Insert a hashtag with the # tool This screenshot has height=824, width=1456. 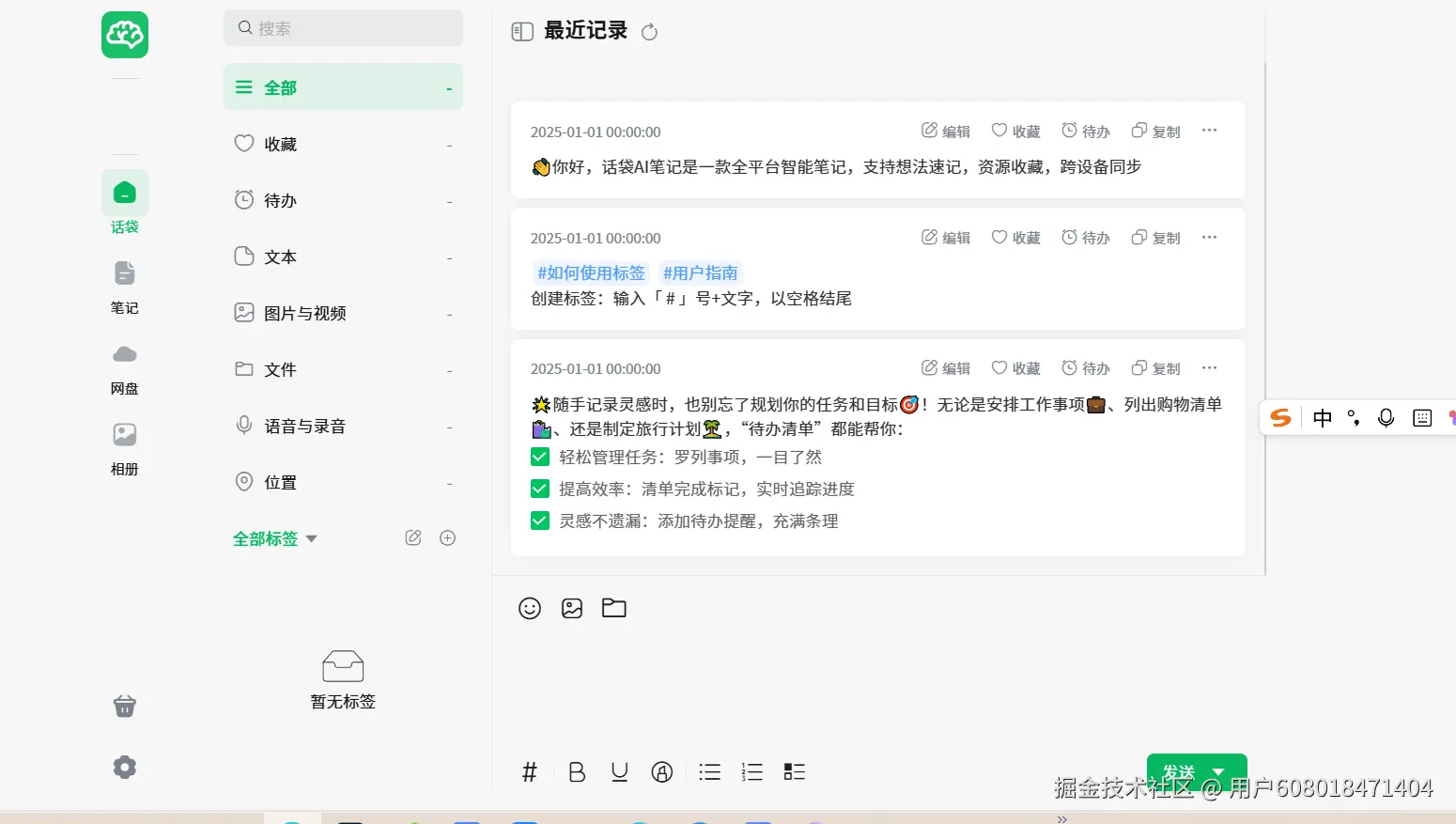pyautogui.click(x=530, y=772)
